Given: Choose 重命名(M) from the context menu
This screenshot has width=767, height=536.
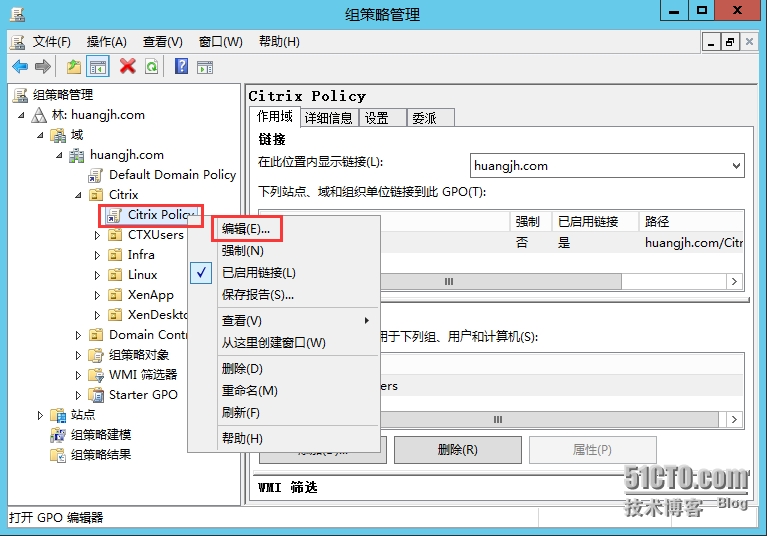Looking at the screenshot, I should click(x=284, y=391).
